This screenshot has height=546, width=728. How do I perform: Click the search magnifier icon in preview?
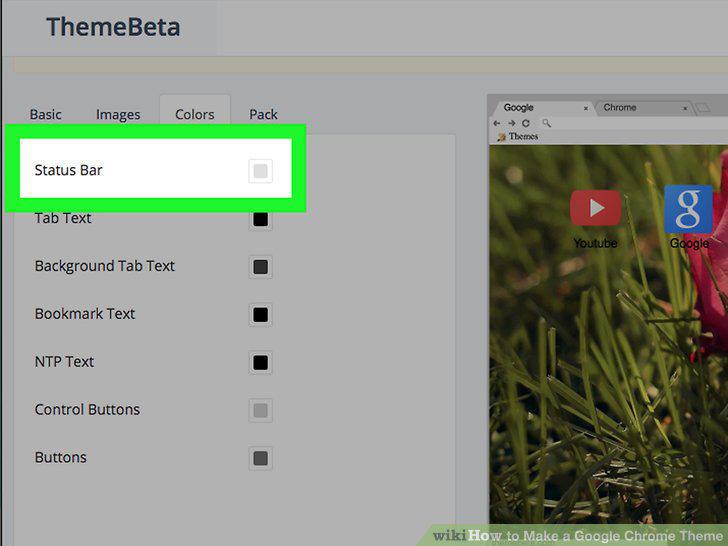(x=546, y=123)
